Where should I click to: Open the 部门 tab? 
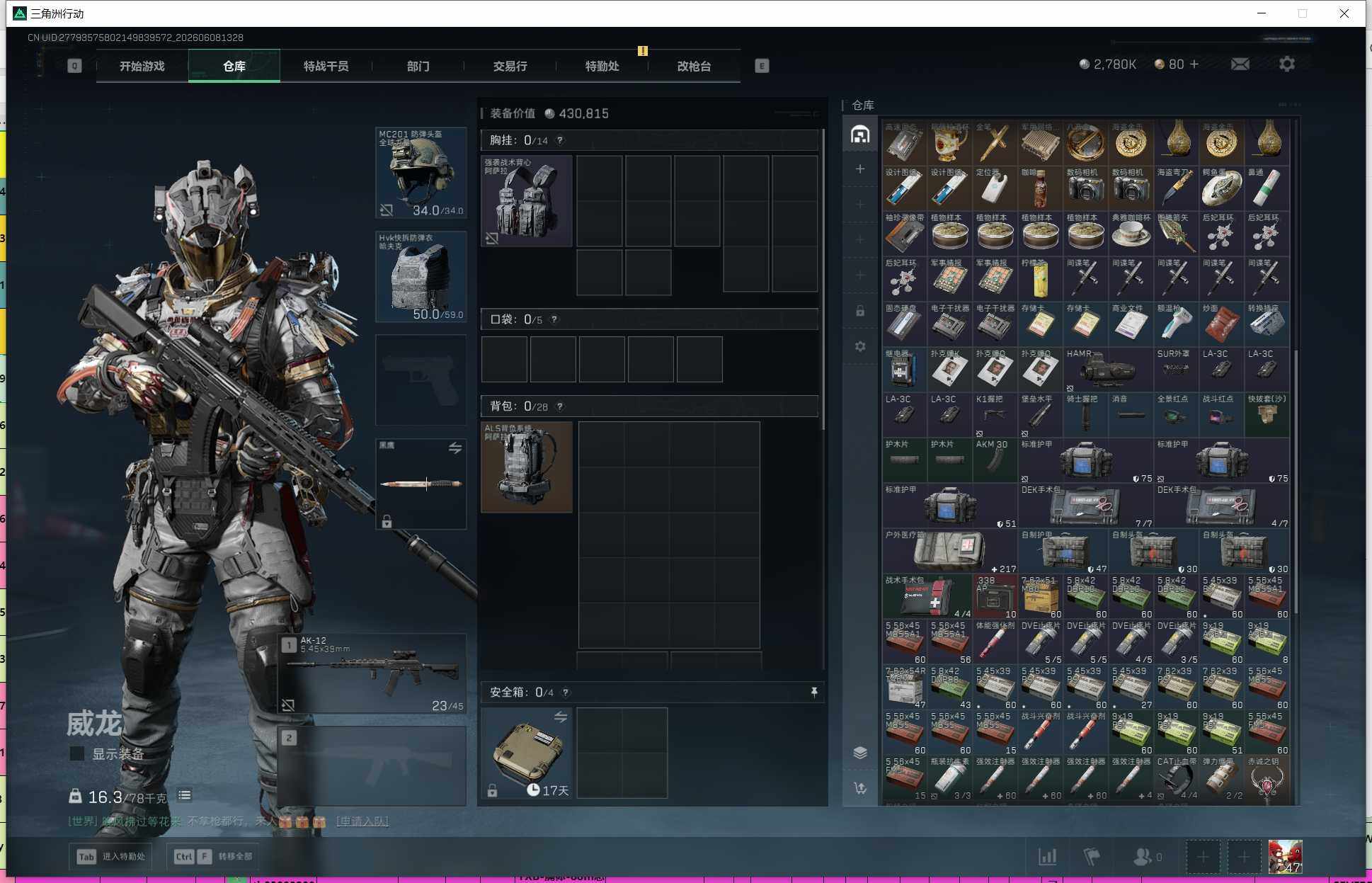(418, 66)
